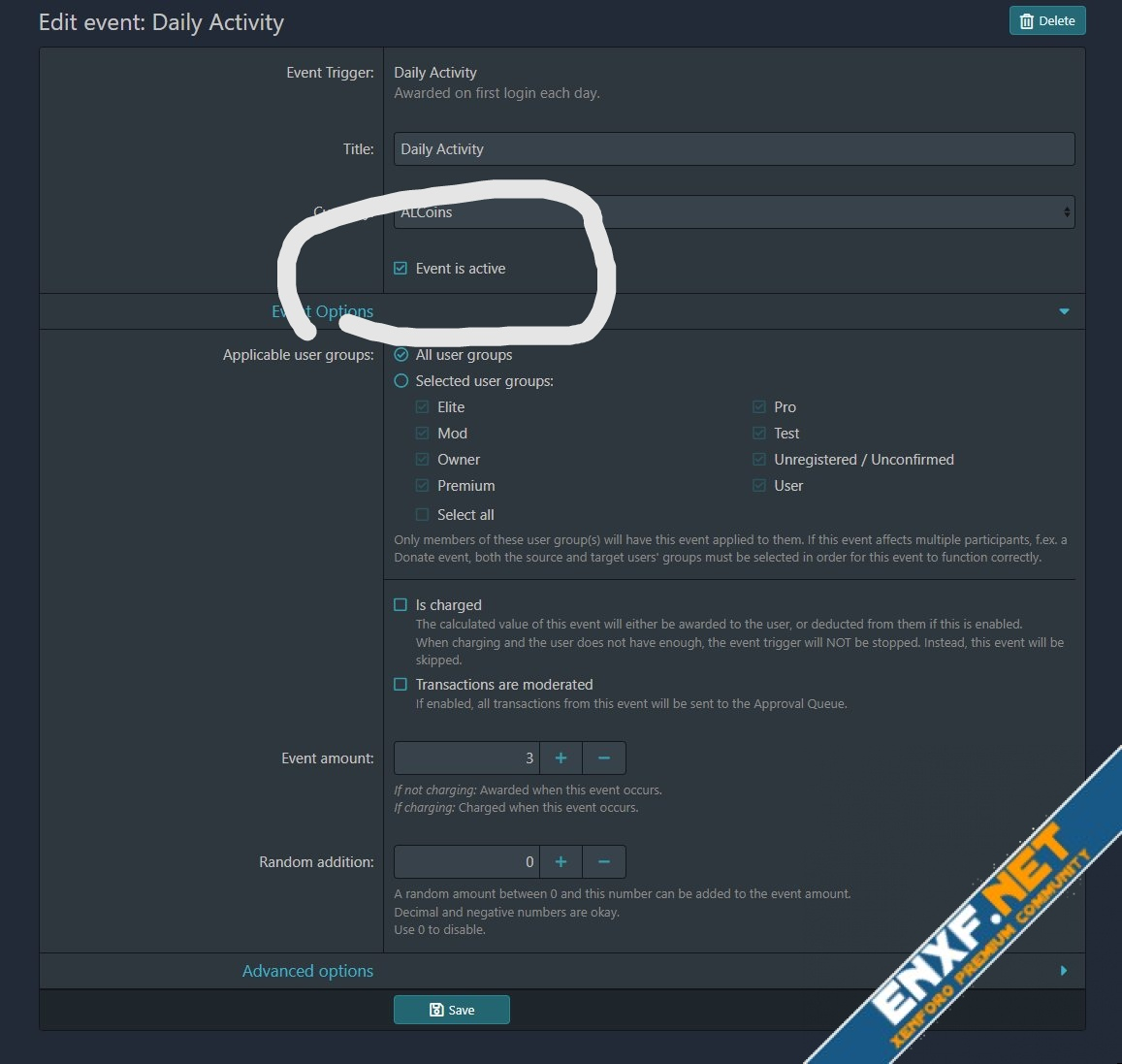The height and width of the screenshot is (1064, 1122).
Task: Expand Advanced options with right arrow
Action: [x=1064, y=970]
